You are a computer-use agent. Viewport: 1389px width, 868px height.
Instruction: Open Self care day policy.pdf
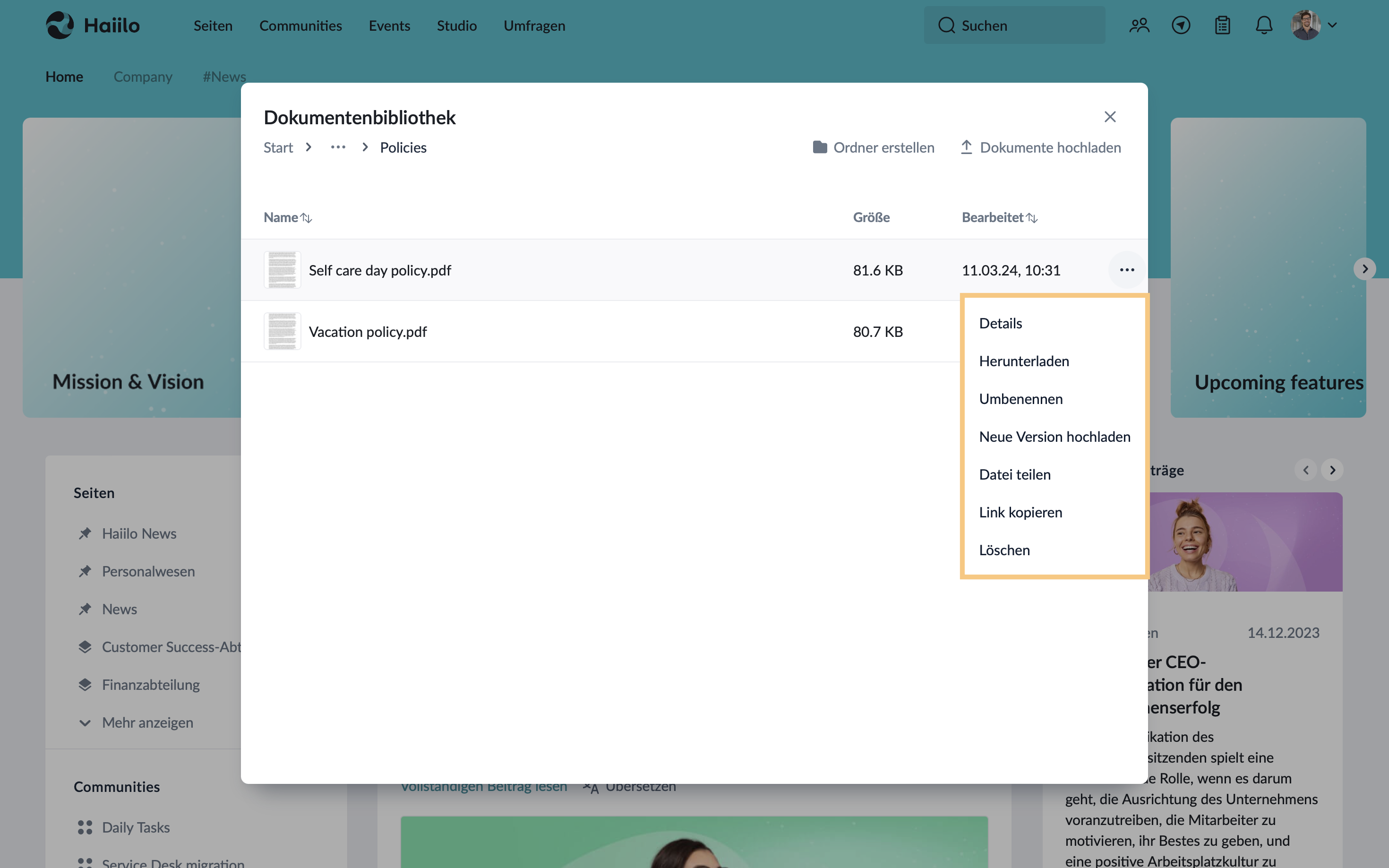(x=379, y=270)
